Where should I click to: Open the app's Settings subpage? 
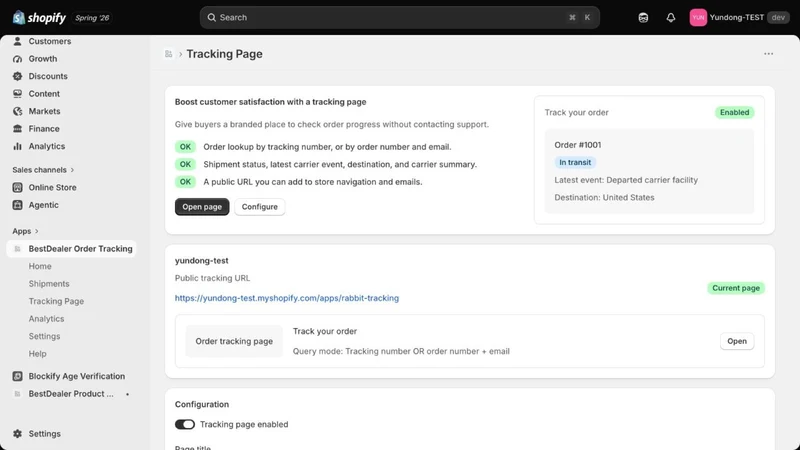[x=44, y=336]
